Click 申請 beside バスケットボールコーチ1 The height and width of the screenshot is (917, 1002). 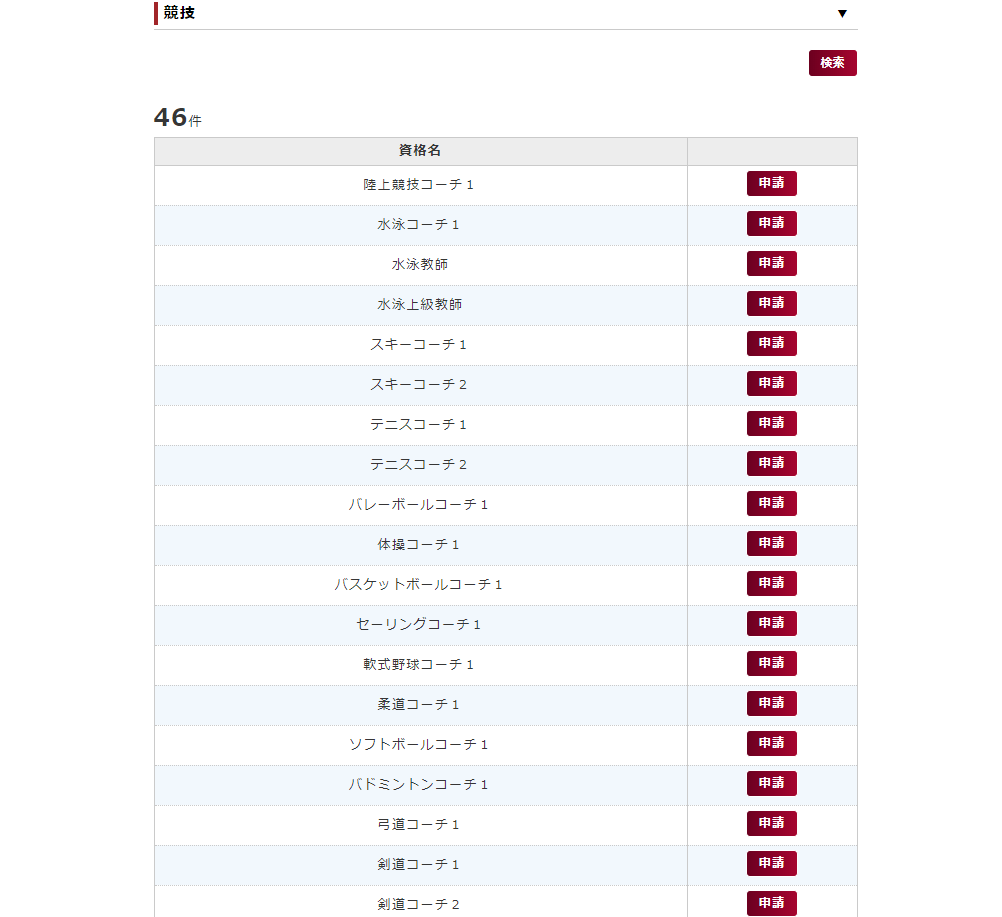tap(771, 584)
